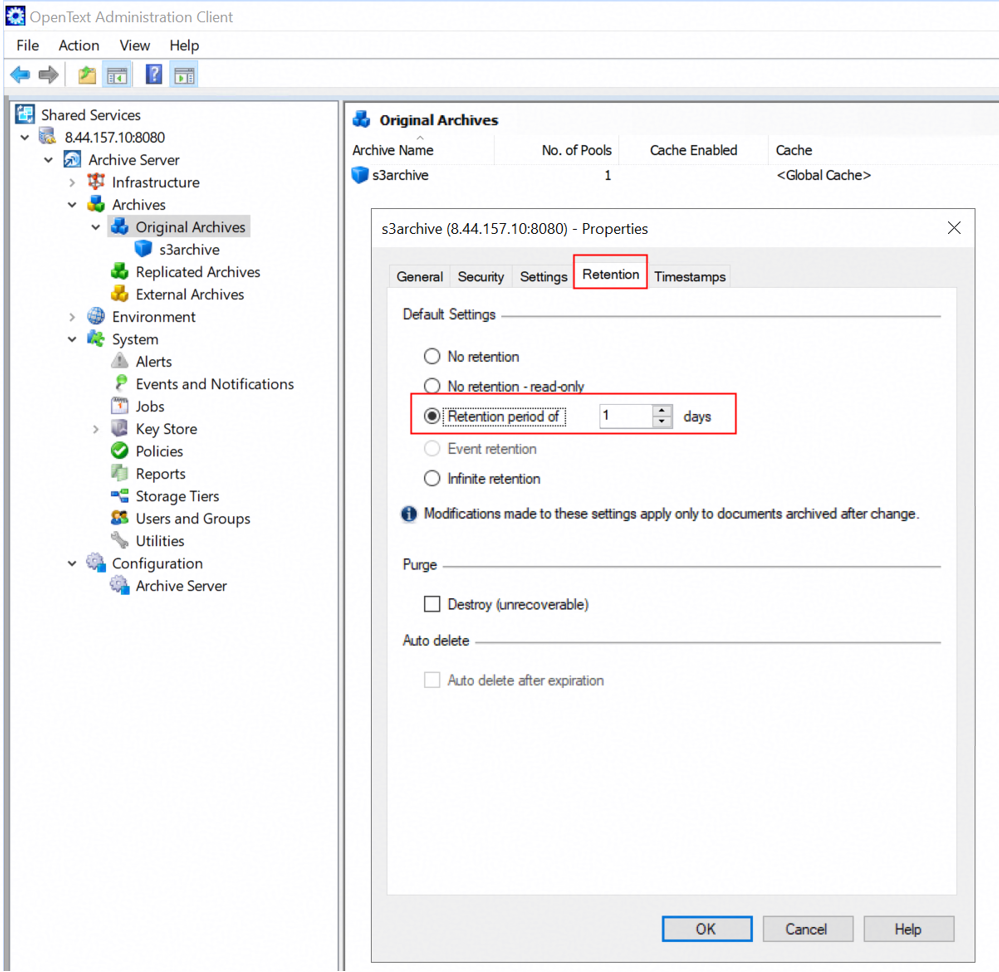Click the Key Store icon
Image resolution: width=999 pixels, height=972 pixels.
tap(120, 428)
